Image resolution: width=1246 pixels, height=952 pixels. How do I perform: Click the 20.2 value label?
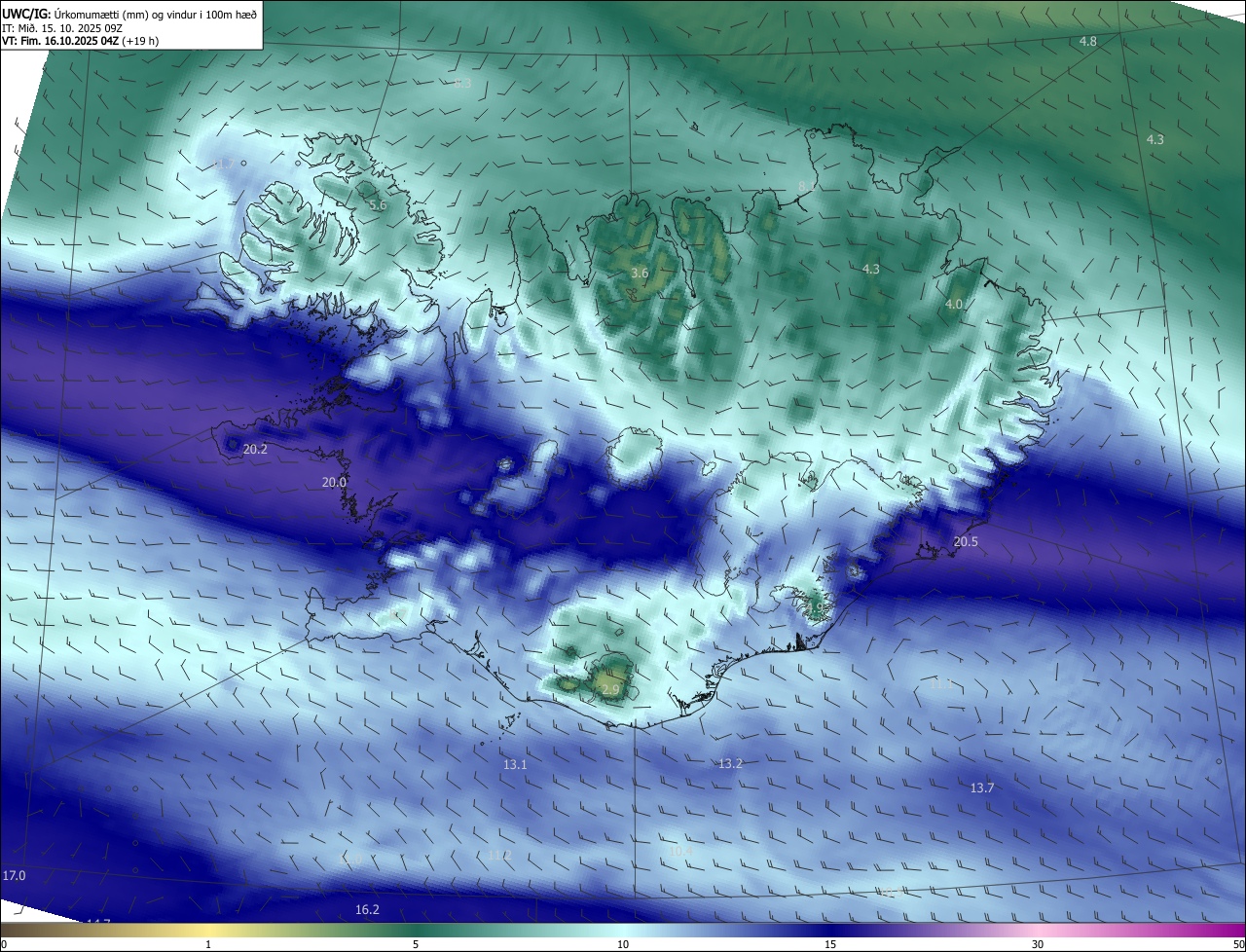(255, 449)
